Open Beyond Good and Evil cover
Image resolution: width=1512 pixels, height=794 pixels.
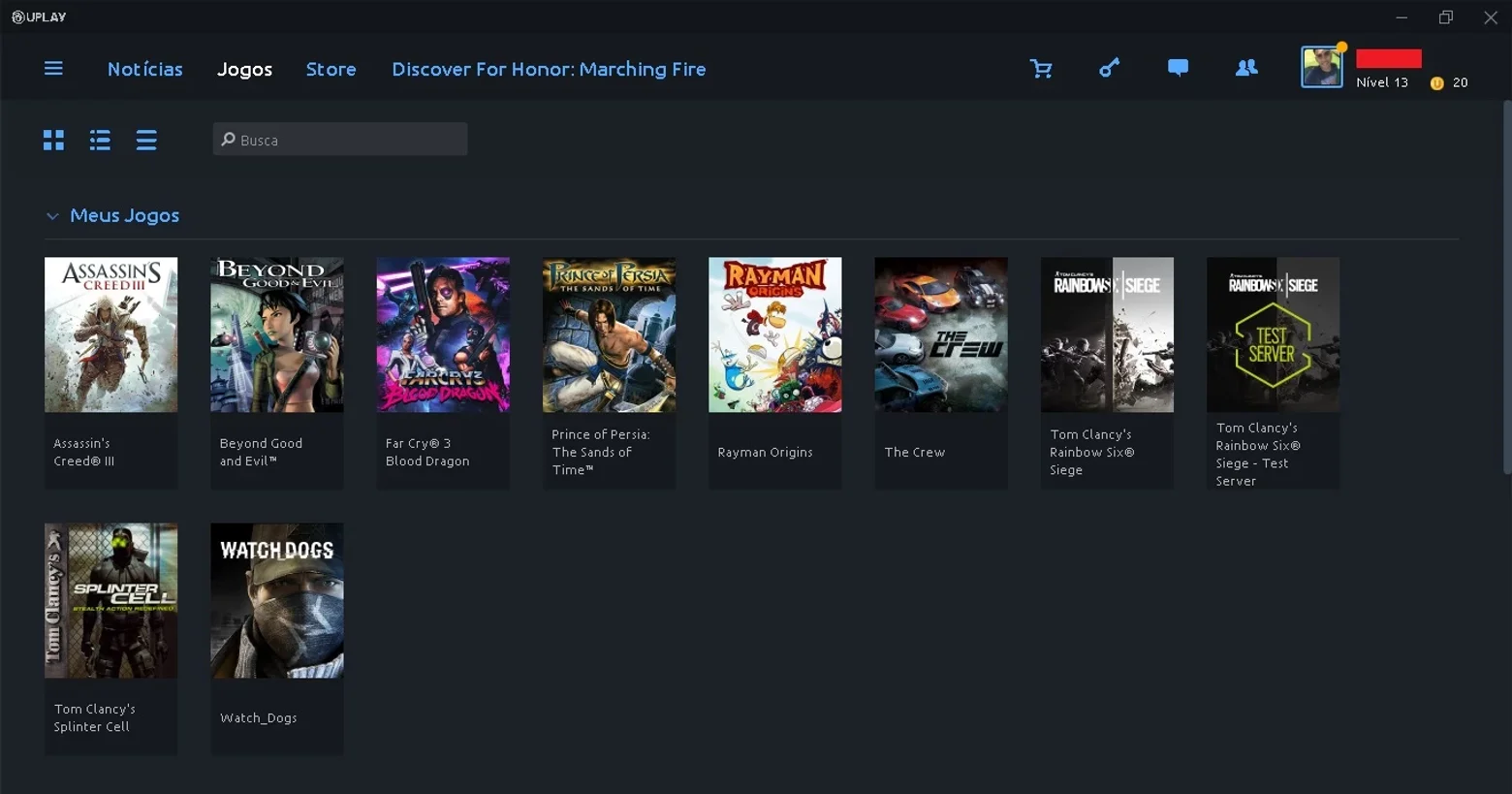coord(276,334)
